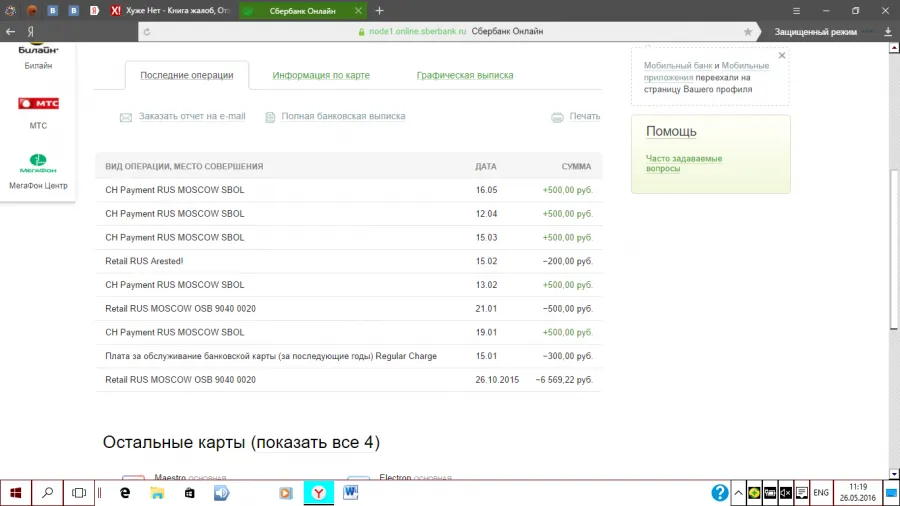900x506 pixels.
Task: Click the browser back arrow
Action: point(10,32)
